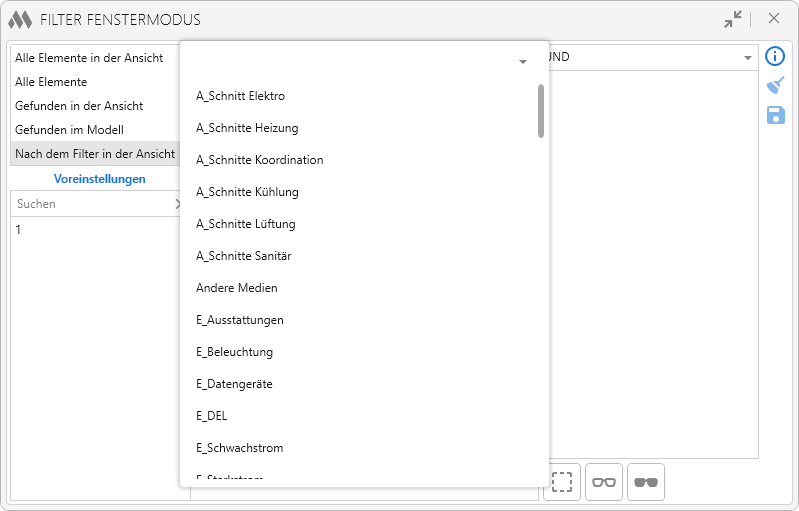Viewport: 799px width, 511px height.
Task: Click the broom clear-filter icon
Action: click(775, 86)
